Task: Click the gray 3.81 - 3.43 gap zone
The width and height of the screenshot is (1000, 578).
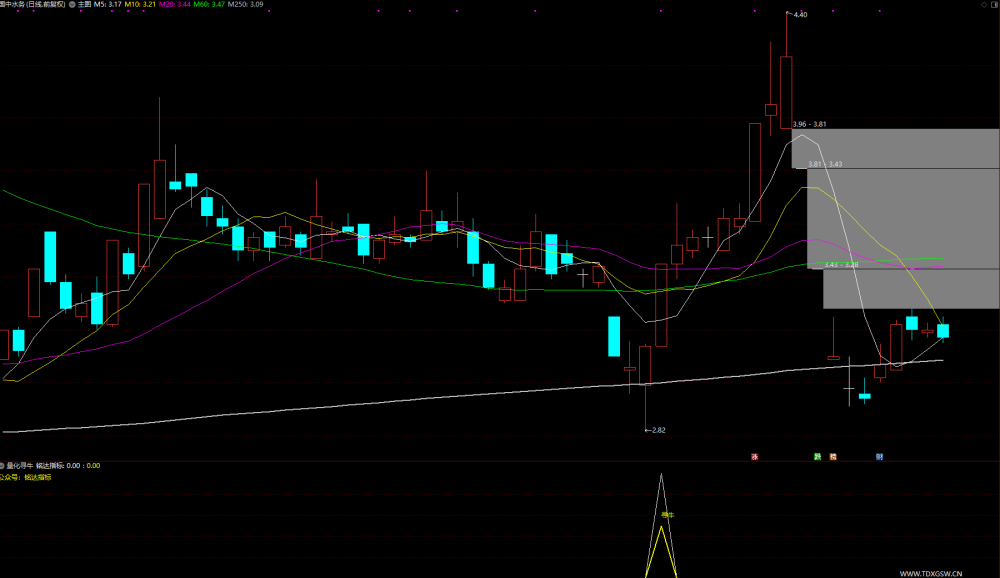Action: tap(903, 218)
